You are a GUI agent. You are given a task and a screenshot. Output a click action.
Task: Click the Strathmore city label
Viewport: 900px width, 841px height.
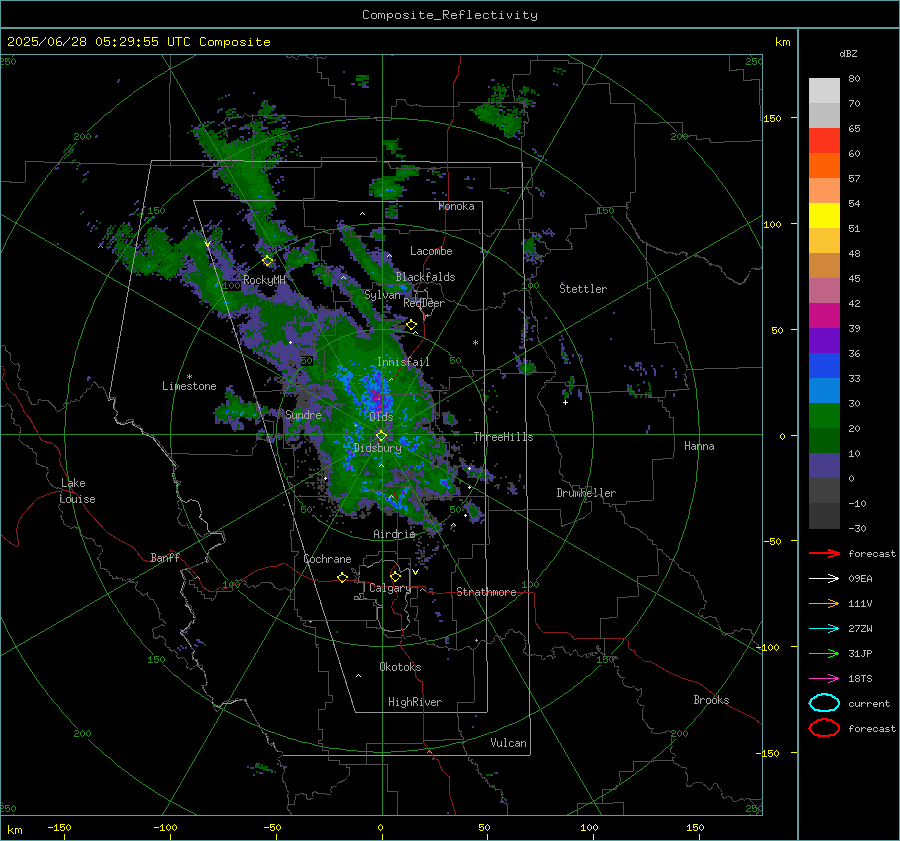pyautogui.click(x=486, y=592)
